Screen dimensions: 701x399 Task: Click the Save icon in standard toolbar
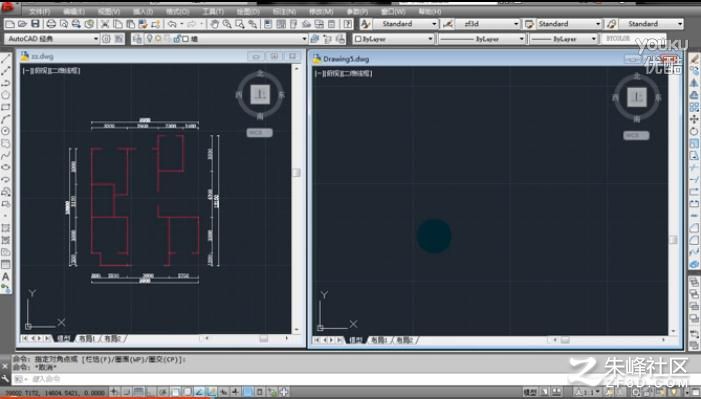35,24
